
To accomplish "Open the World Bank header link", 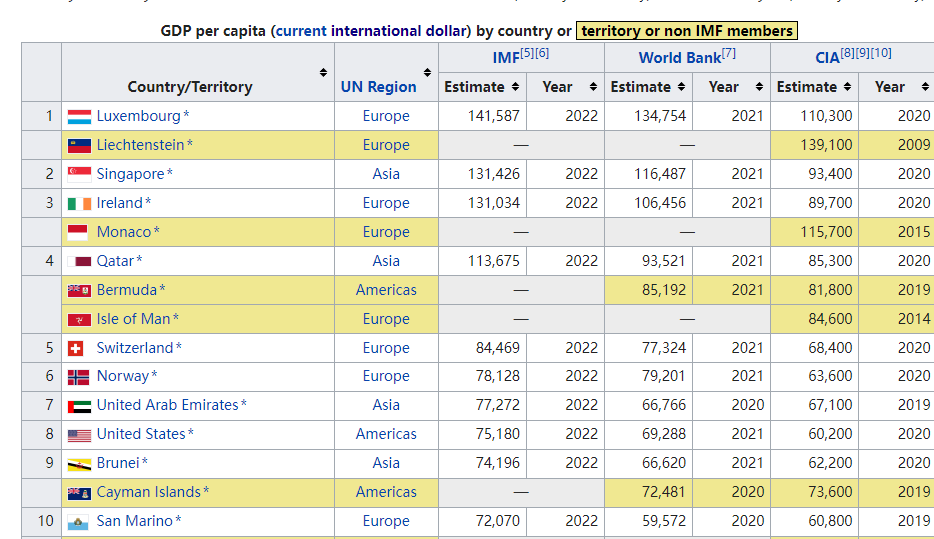I will [679, 58].
